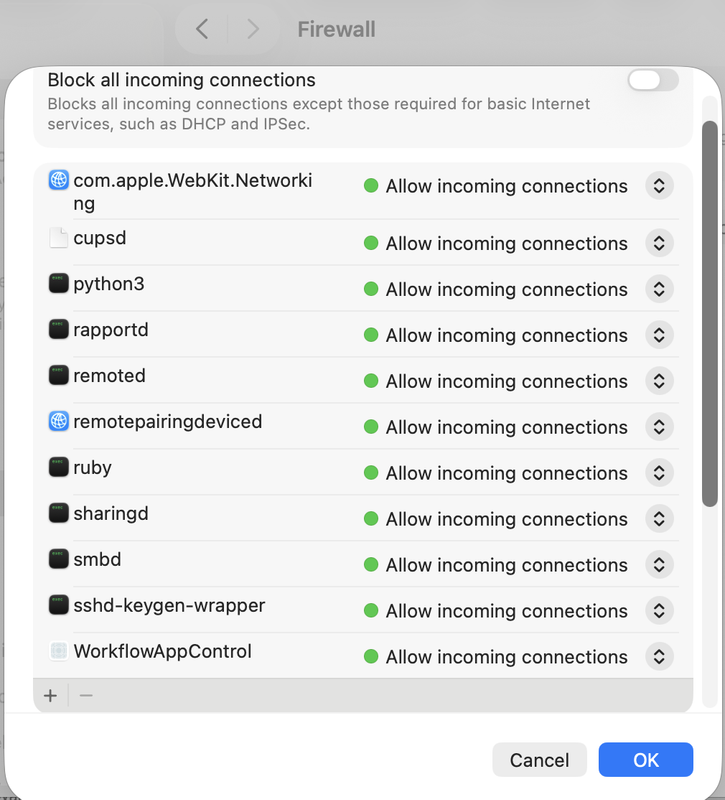Viewport: 725px width, 800px height.
Task: Open connection dropdown for sshd-keygen-wrapper
Action: (x=659, y=610)
